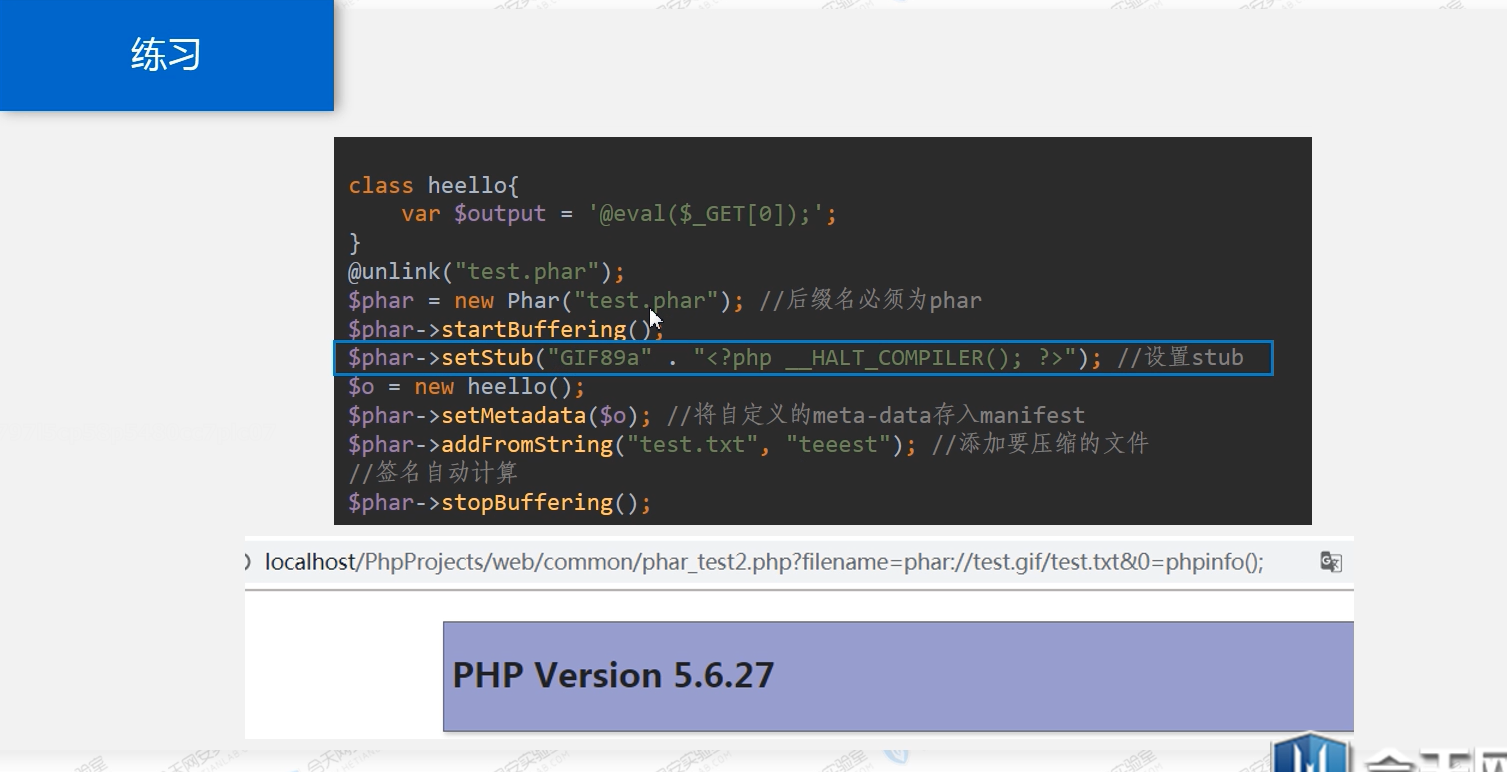Click the 练习 slide title

166,54
